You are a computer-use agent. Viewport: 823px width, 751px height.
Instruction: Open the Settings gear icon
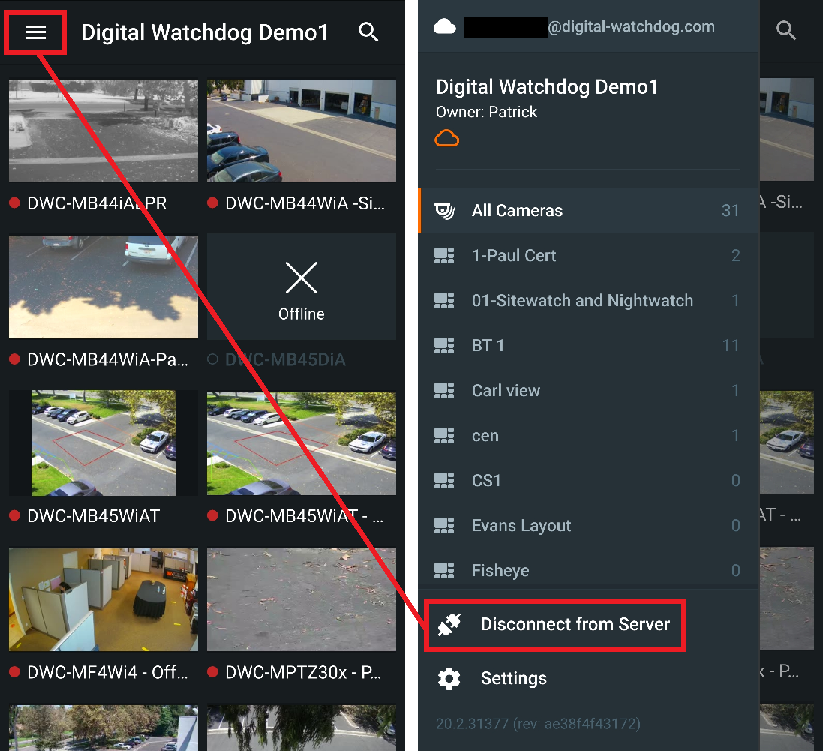[x=449, y=679]
